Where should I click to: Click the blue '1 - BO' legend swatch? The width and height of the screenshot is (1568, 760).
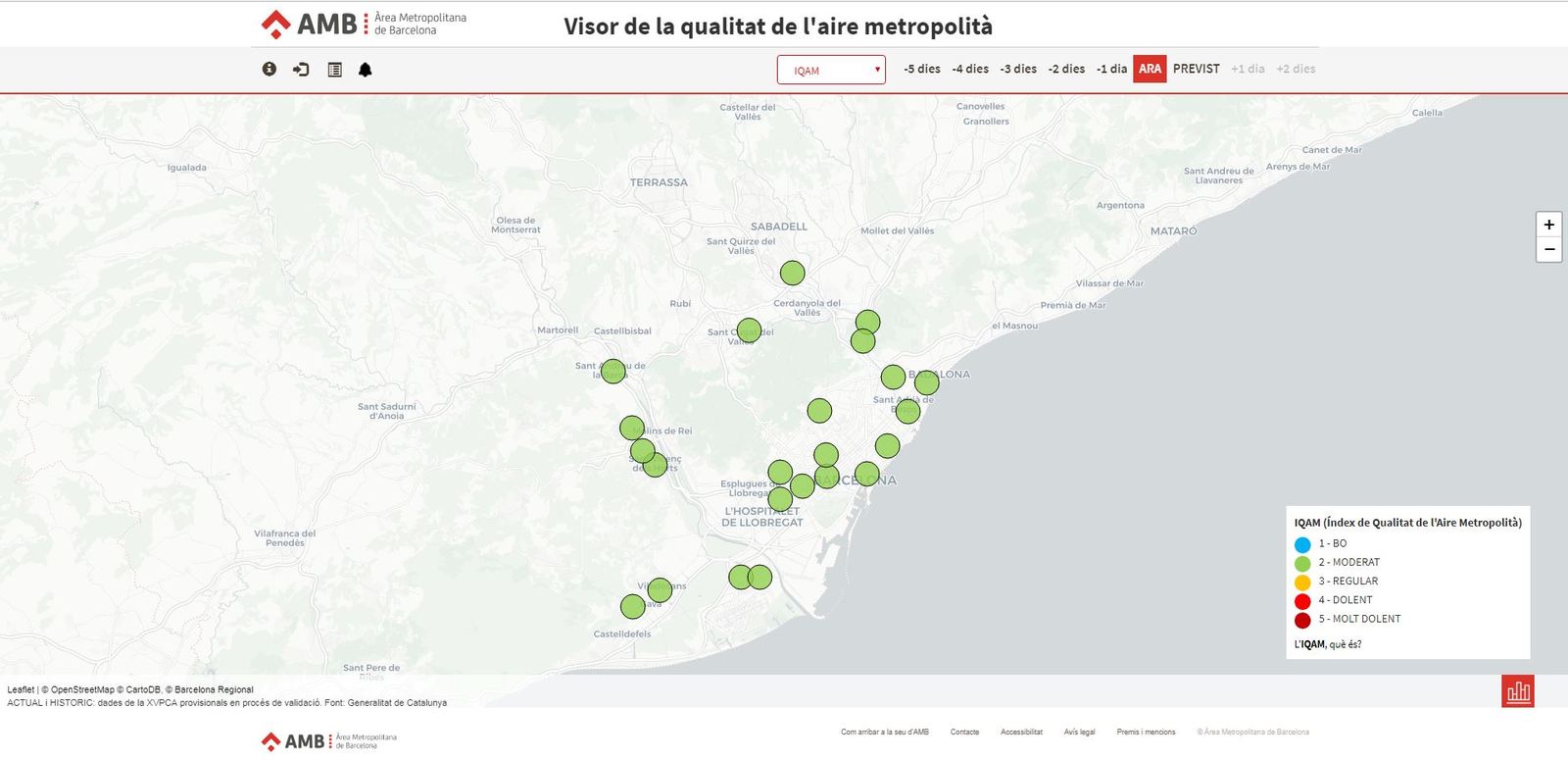tap(1302, 544)
